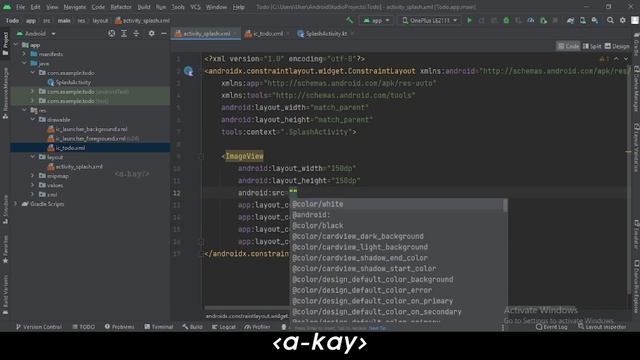Open the Navigate menu
Viewport: 640px width, 360px height.
pyautogui.click(x=75, y=7)
